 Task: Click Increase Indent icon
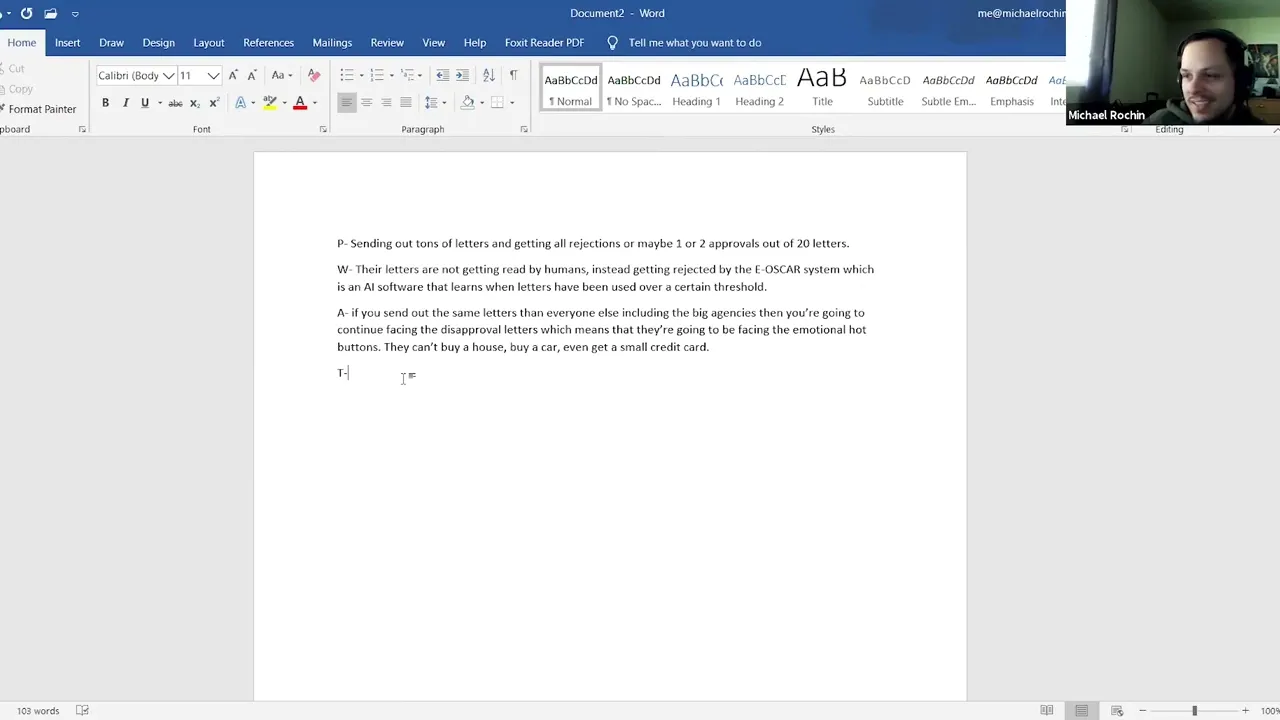[462, 75]
